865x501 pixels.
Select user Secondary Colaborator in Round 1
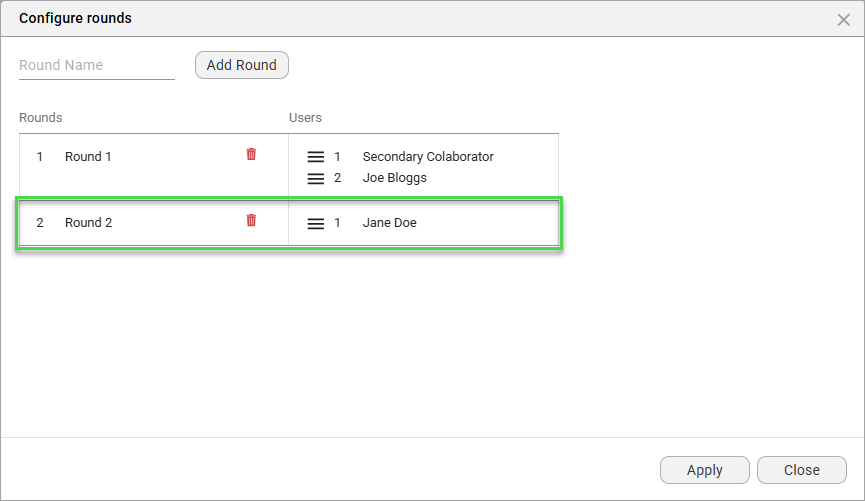pyautogui.click(x=428, y=157)
